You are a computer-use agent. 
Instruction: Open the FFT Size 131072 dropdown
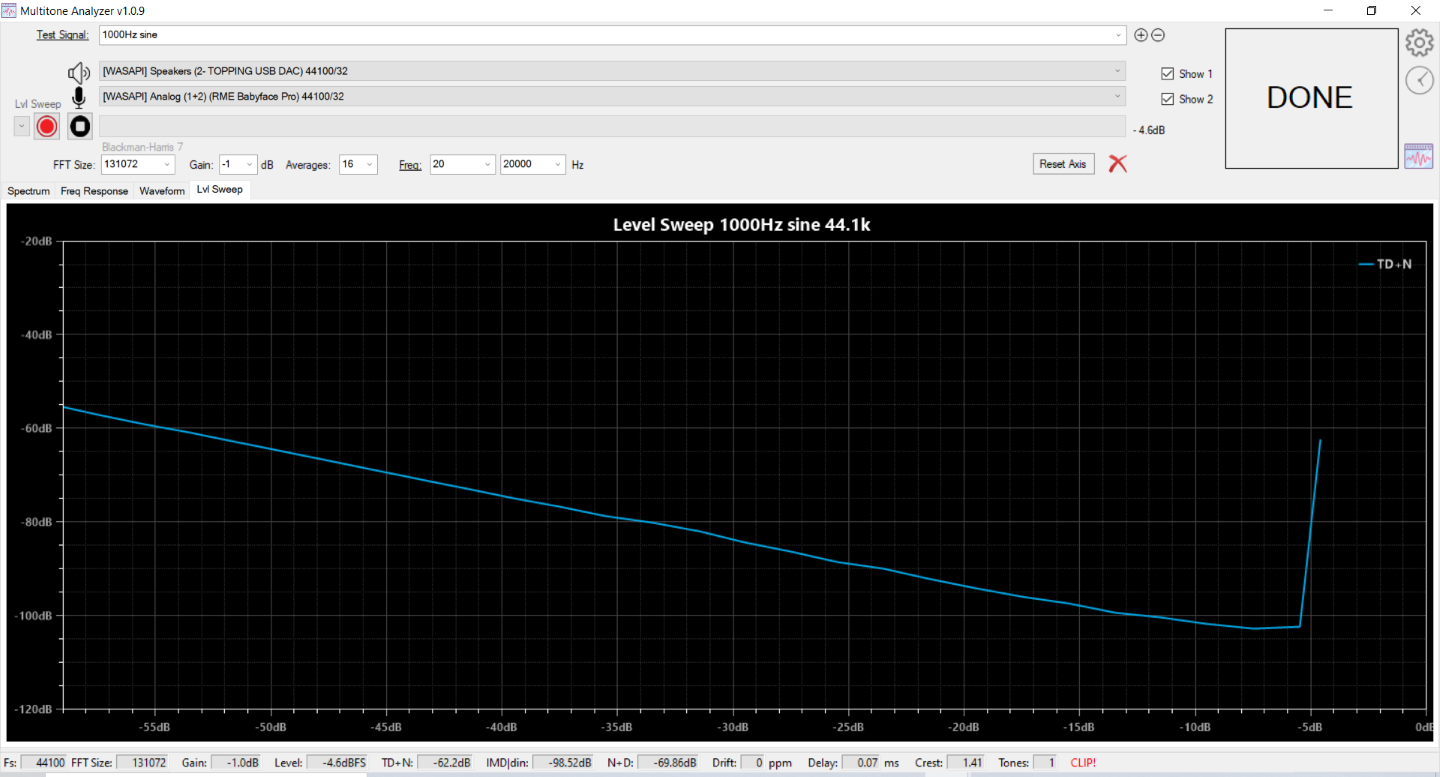(x=166, y=164)
